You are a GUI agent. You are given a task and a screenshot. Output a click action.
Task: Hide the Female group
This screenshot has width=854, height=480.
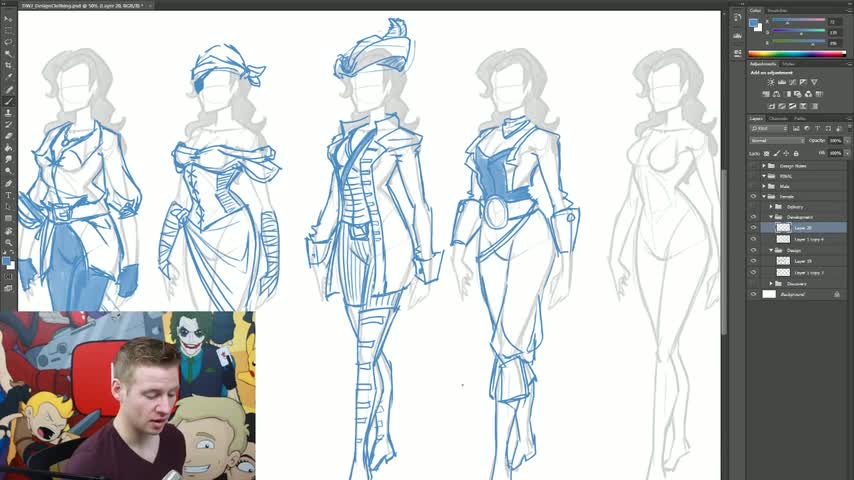(x=754, y=196)
